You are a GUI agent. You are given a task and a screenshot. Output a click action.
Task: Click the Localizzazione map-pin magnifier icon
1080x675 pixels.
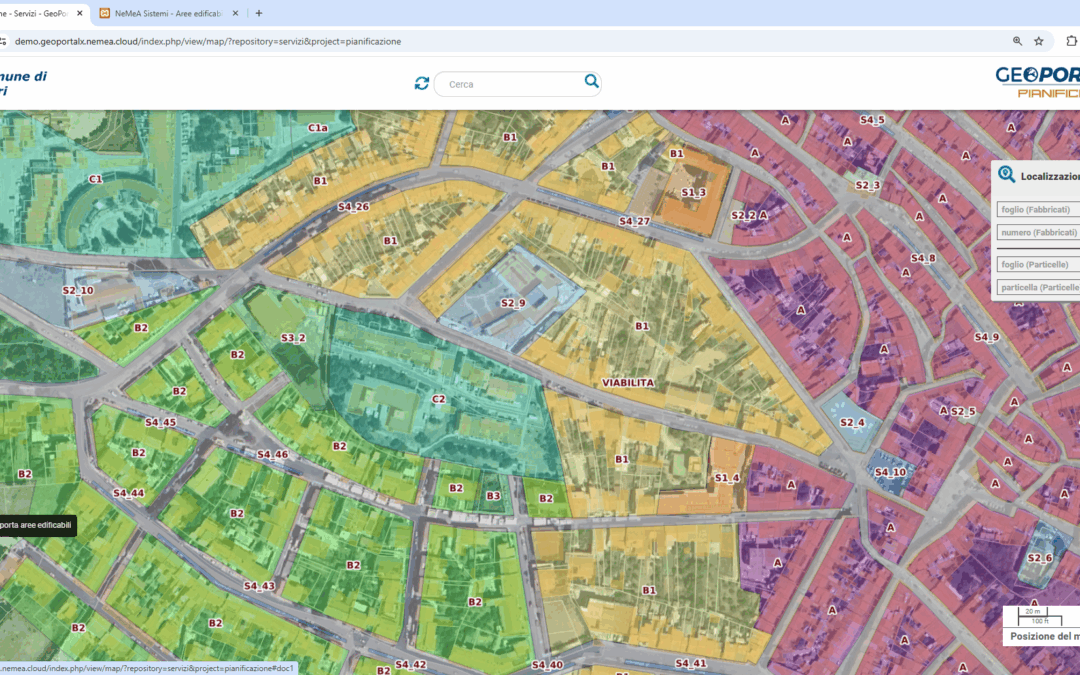click(x=1007, y=175)
